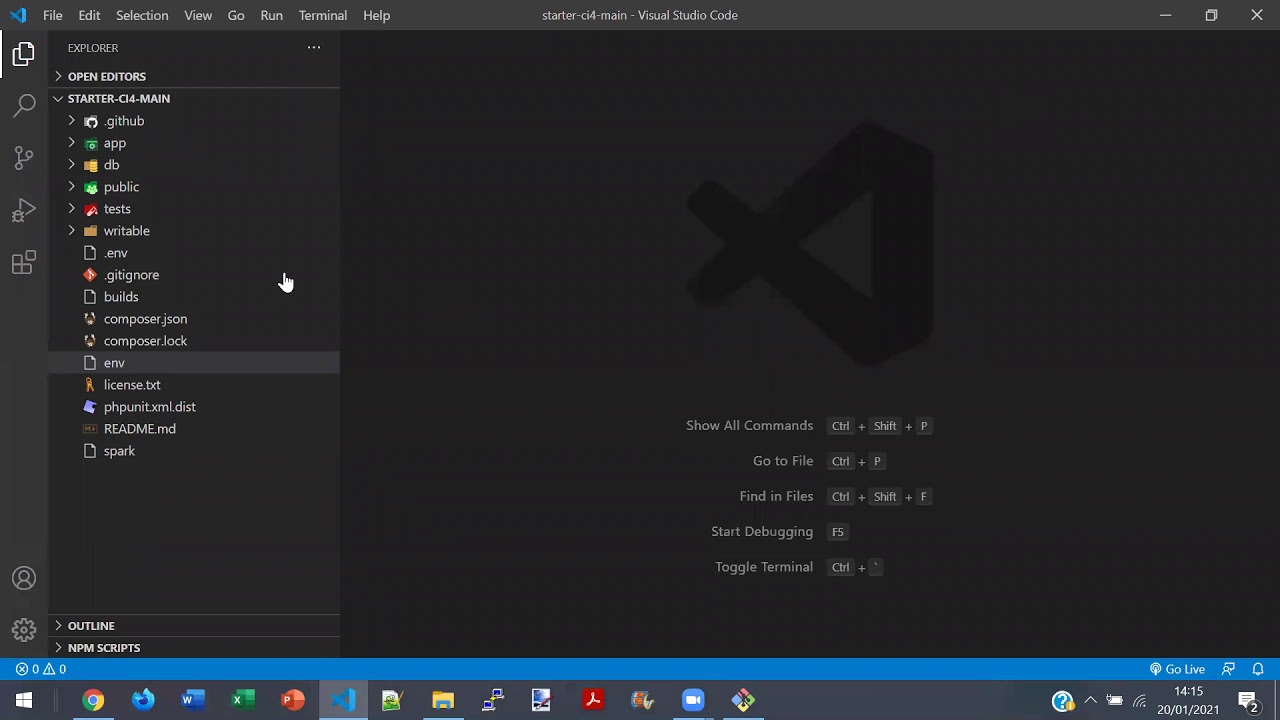This screenshot has width=1280, height=720.
Task: Expand the OUTLINE section
Action: [194, 625]
